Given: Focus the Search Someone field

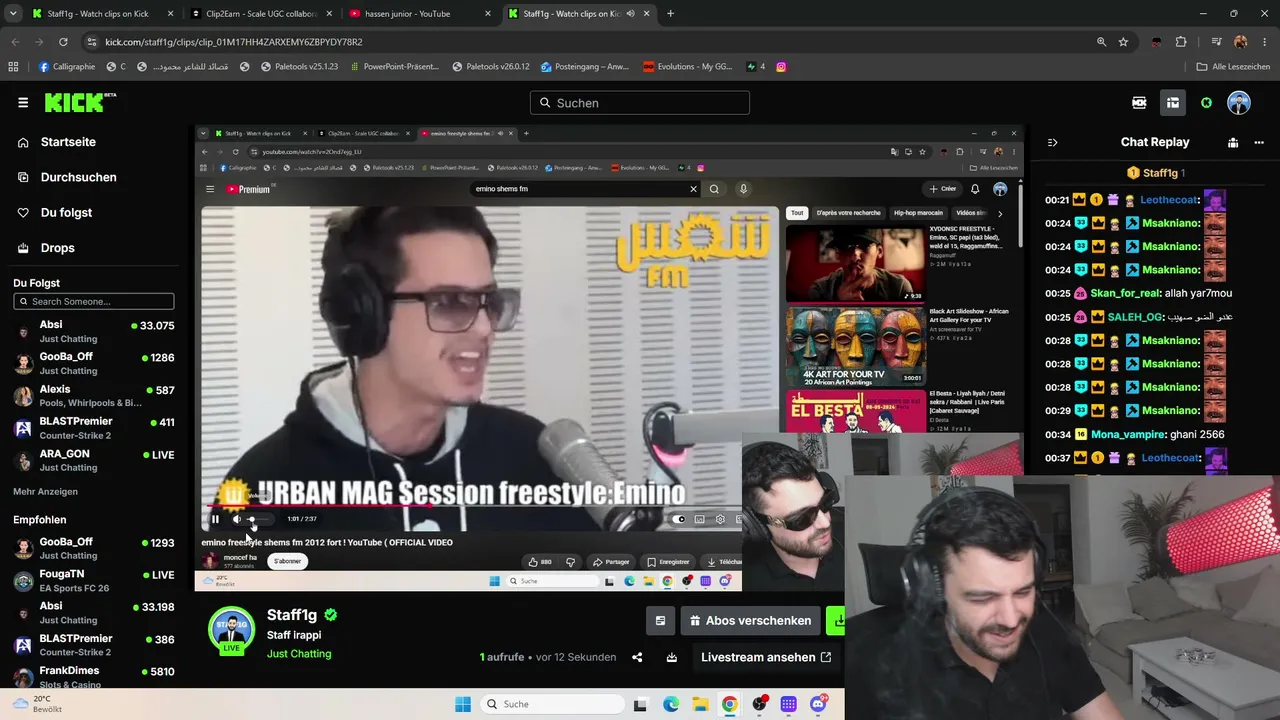Looking at the screenshot, I should pos(94,301).
